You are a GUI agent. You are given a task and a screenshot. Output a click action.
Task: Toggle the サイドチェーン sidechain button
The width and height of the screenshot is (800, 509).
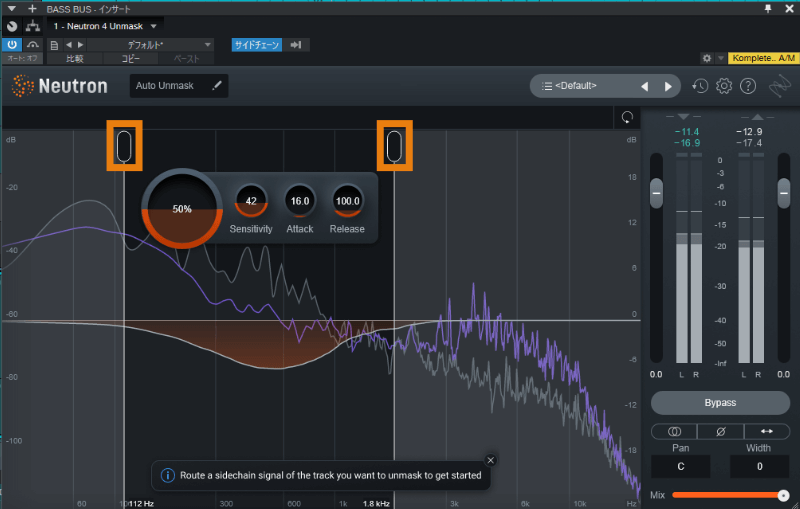[257, 45]
